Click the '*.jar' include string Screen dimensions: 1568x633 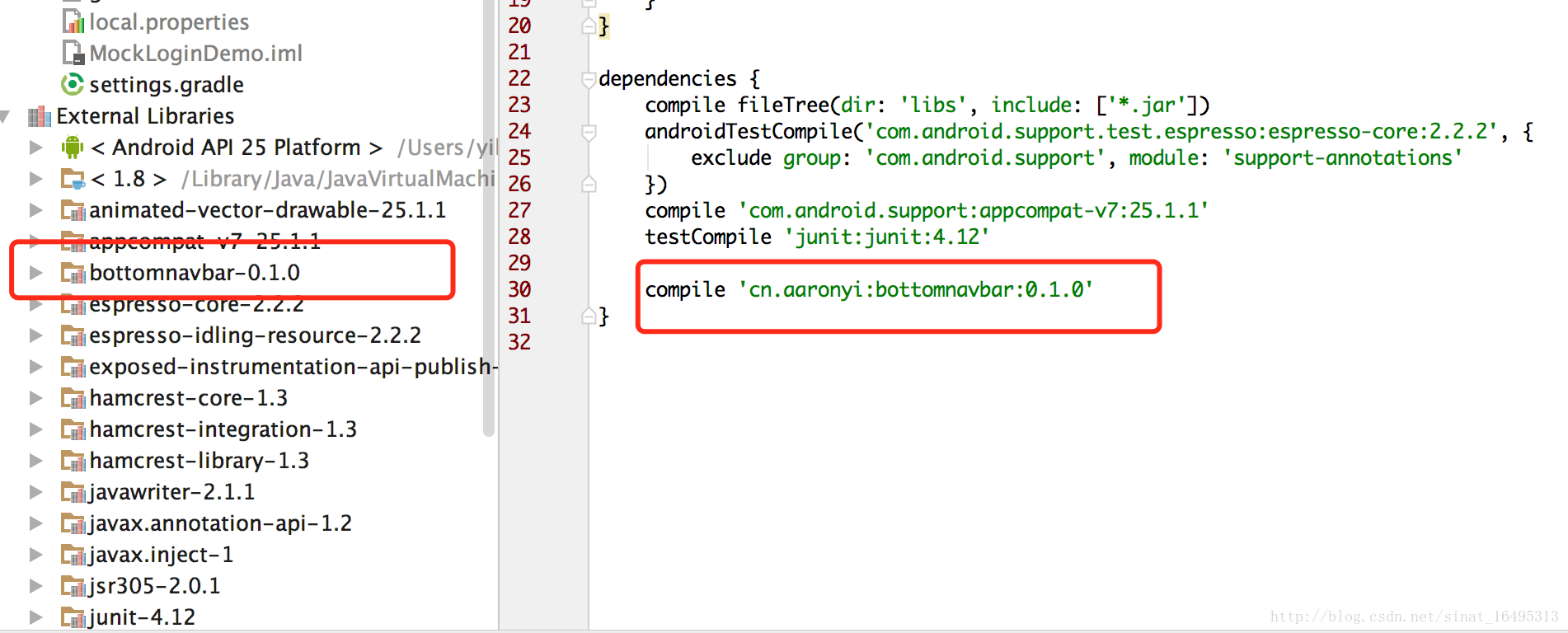click(1147, 105)
